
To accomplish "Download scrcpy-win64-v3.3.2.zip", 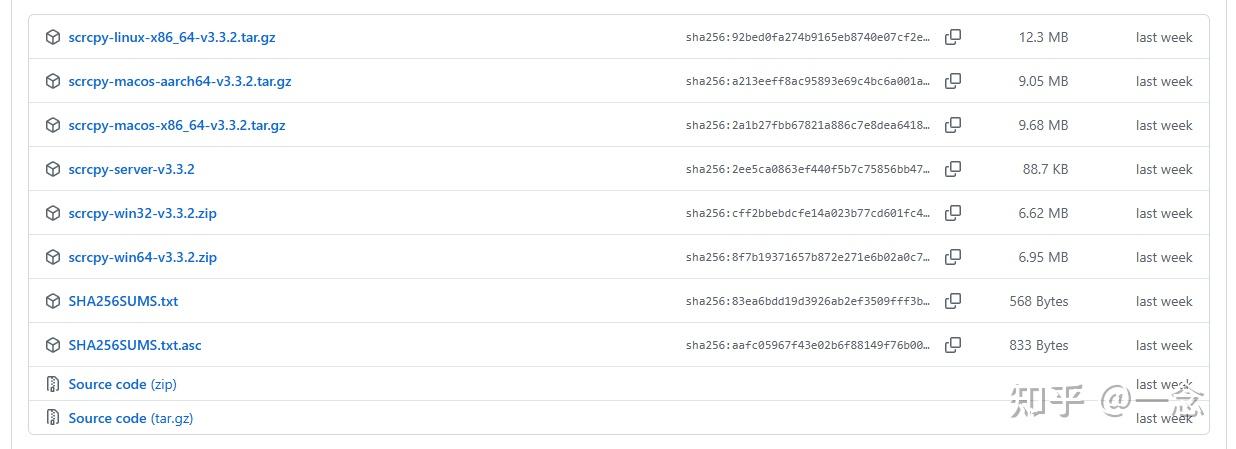I will pos(142,257).
